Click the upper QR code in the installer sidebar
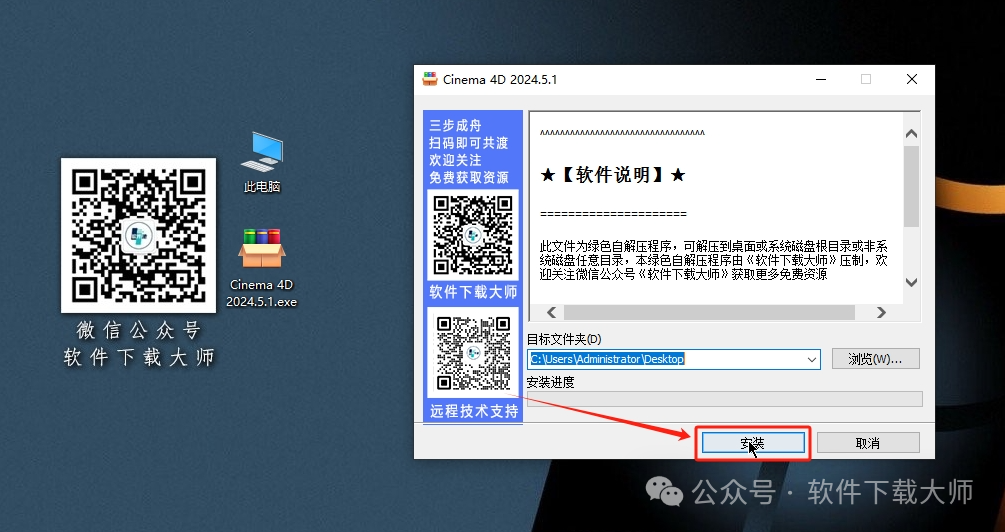1005x532 pixels. (x=473, y=235)
